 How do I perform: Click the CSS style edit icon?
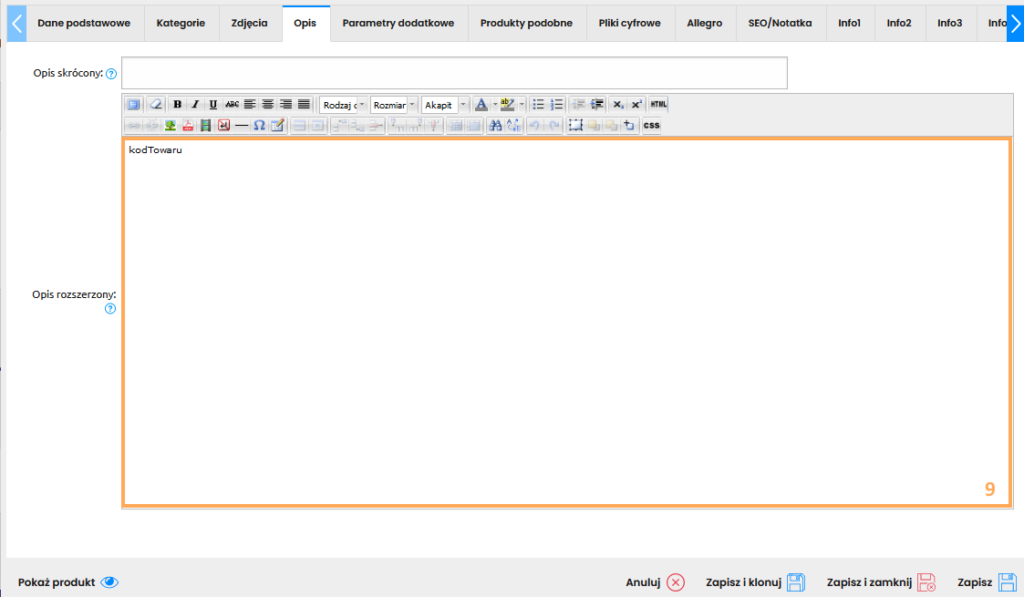[651, 126]
